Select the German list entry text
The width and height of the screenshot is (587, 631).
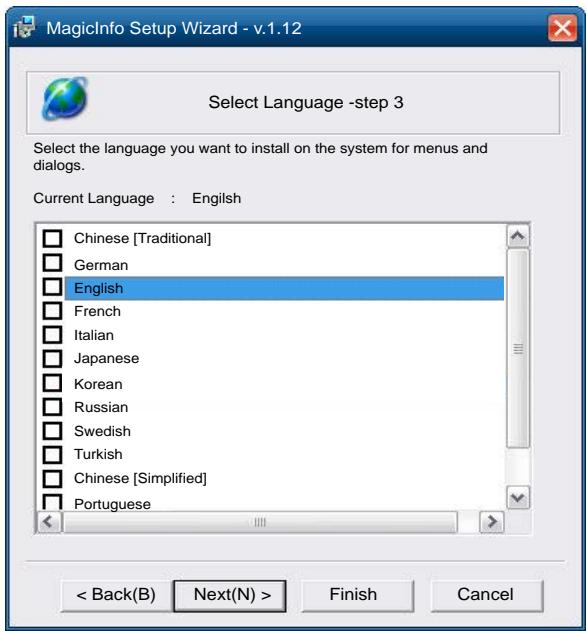101,265
